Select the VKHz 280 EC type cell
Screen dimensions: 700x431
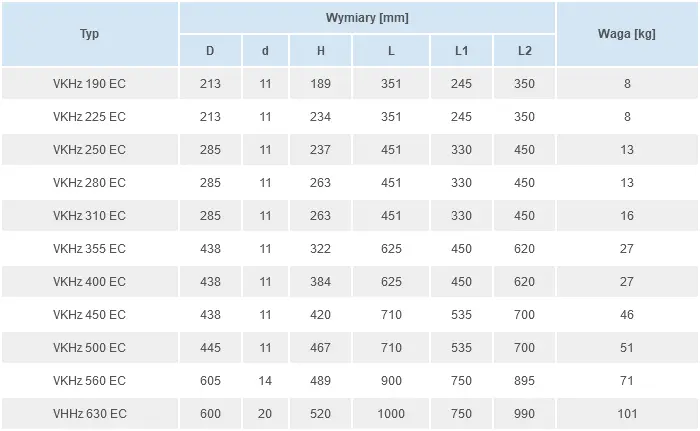(x=89, y=183)
